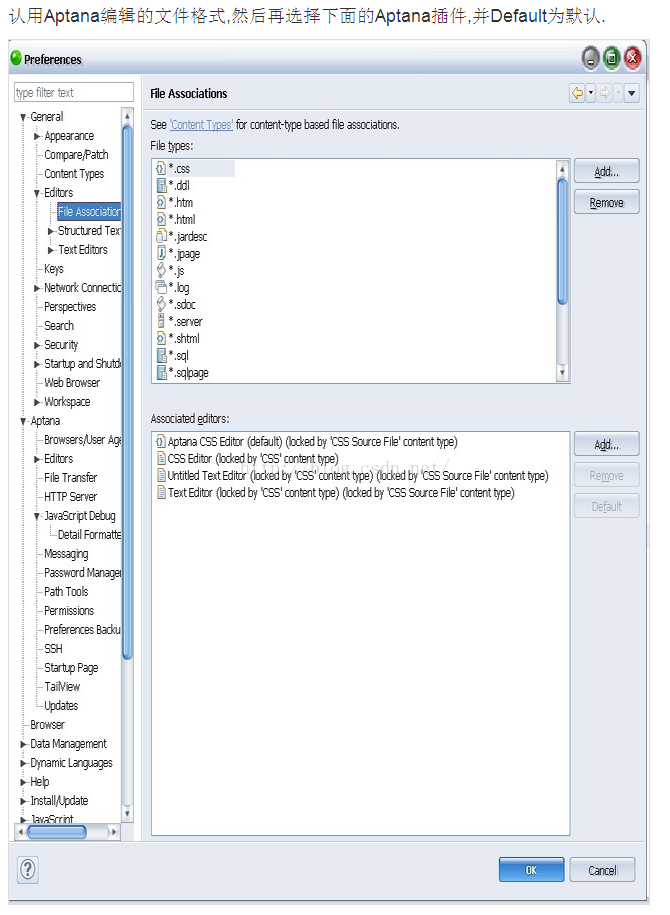Expand the Install/Update node

click(23, 801)
